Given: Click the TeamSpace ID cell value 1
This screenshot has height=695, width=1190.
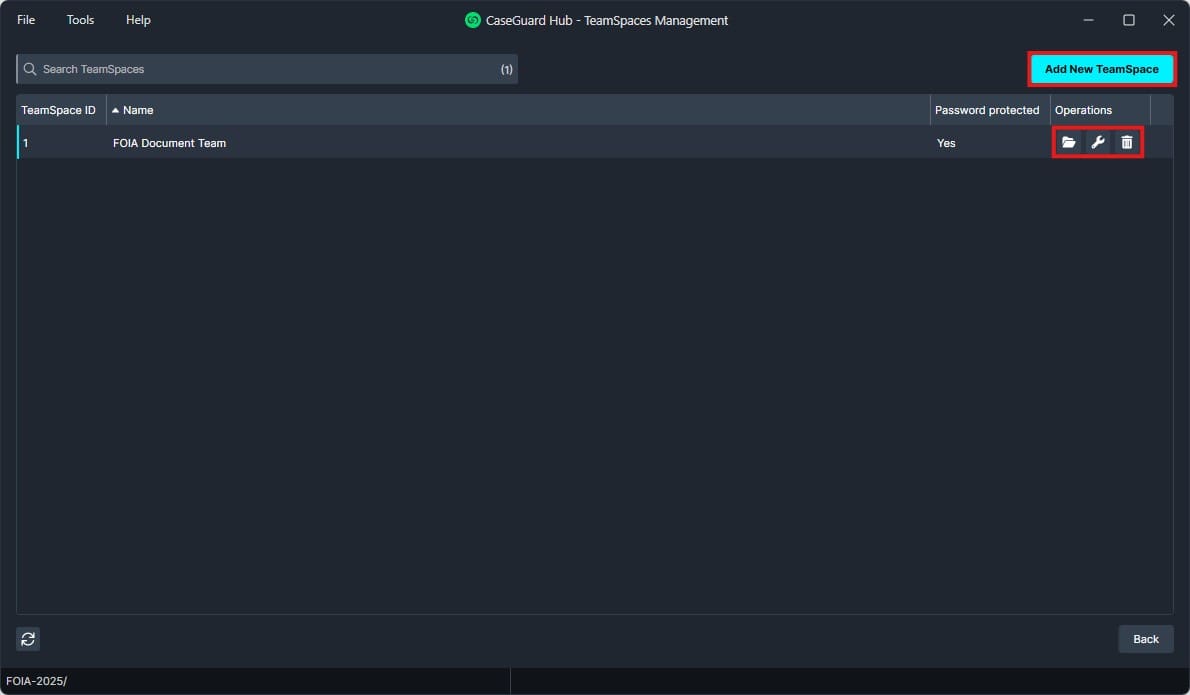Looking at the screenshot, I should point(25,143).
